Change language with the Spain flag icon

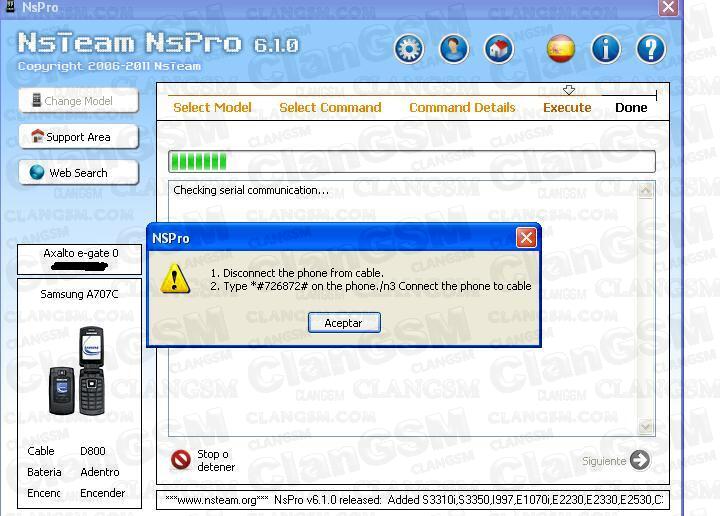tap(561, 49)
